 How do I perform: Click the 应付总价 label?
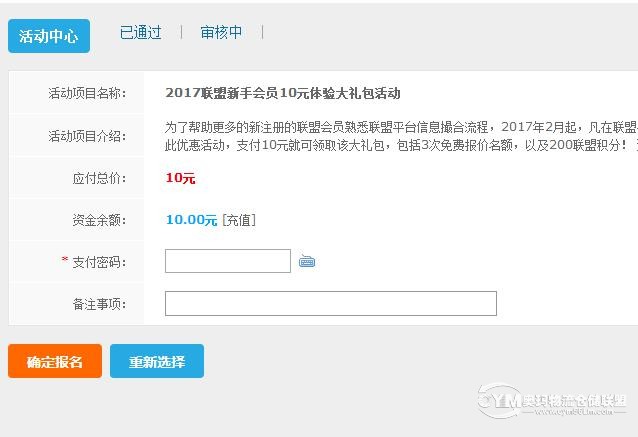tap(99, 178)
